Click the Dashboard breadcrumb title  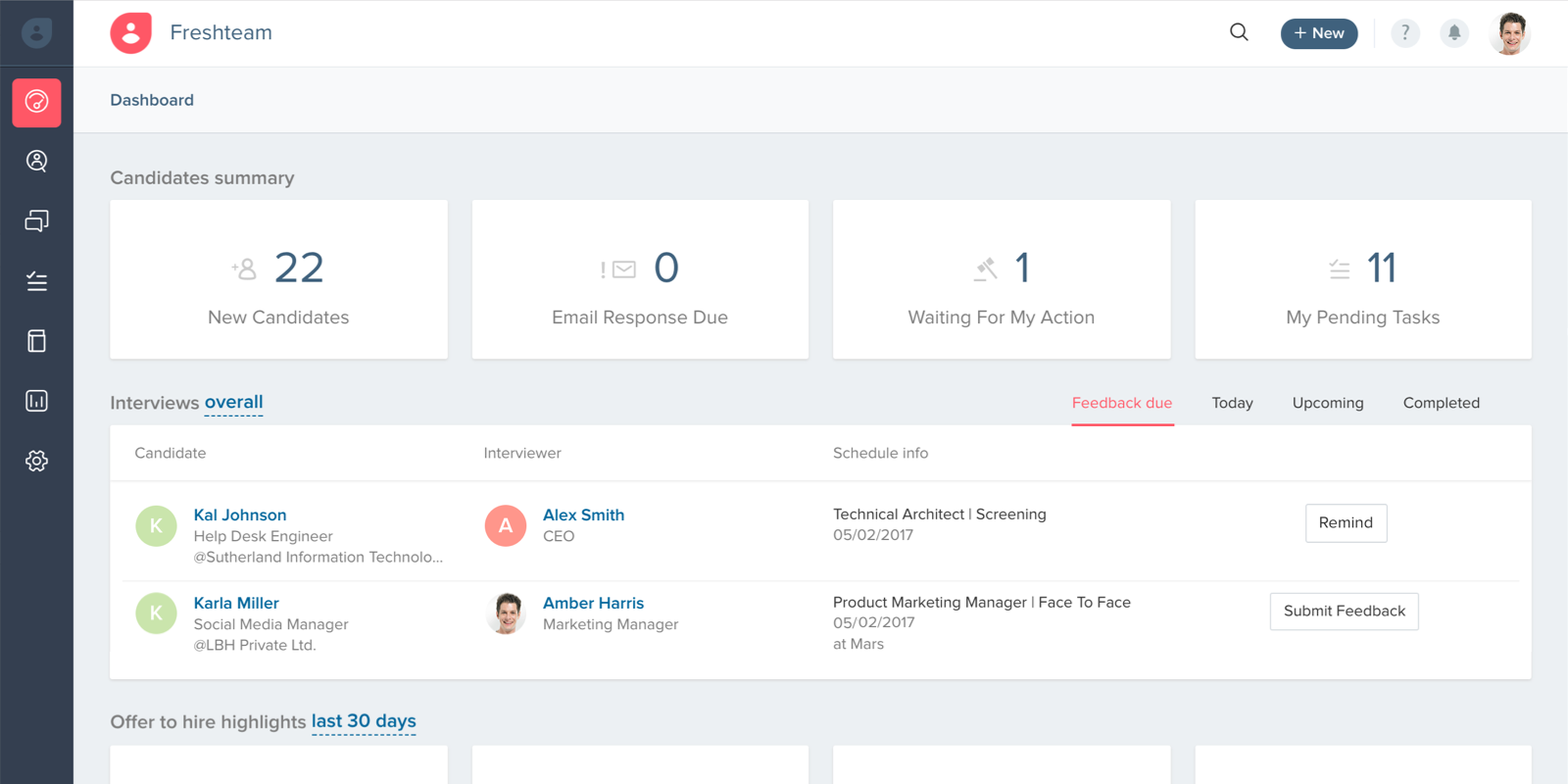pos(152,100)
